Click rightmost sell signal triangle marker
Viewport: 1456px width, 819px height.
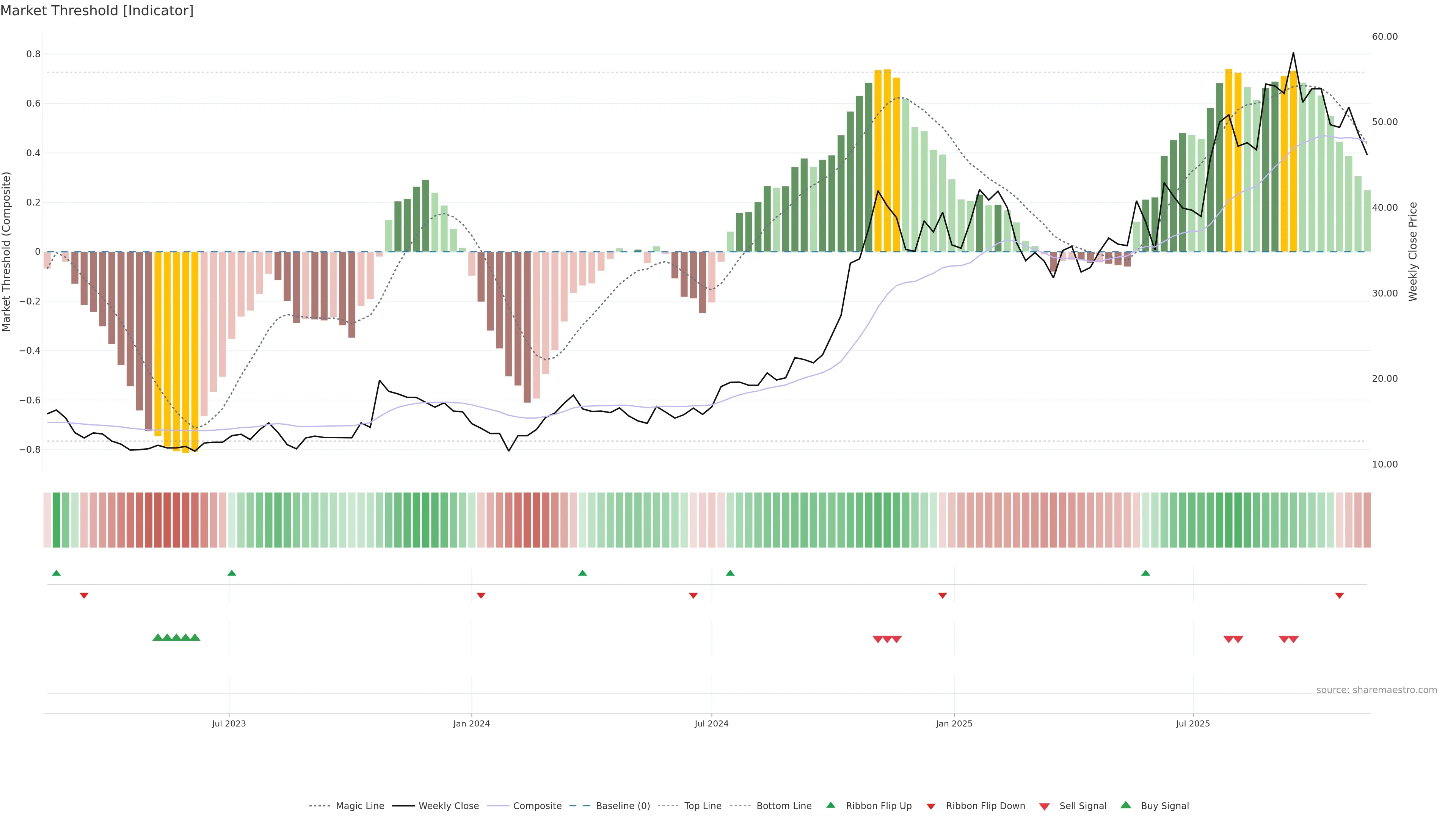pyautogui.click(x=1293, y=639)
